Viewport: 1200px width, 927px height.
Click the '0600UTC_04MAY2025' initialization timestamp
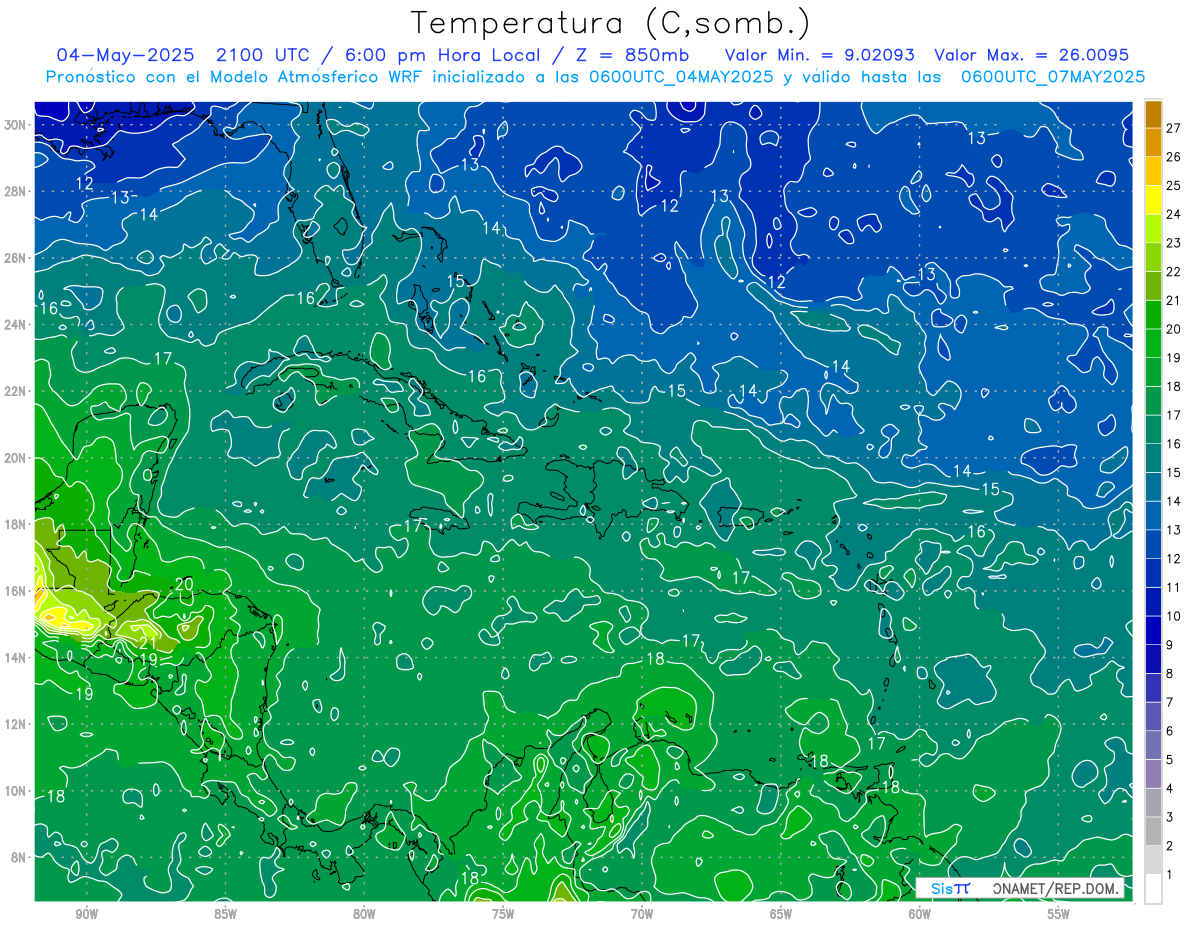680,76
